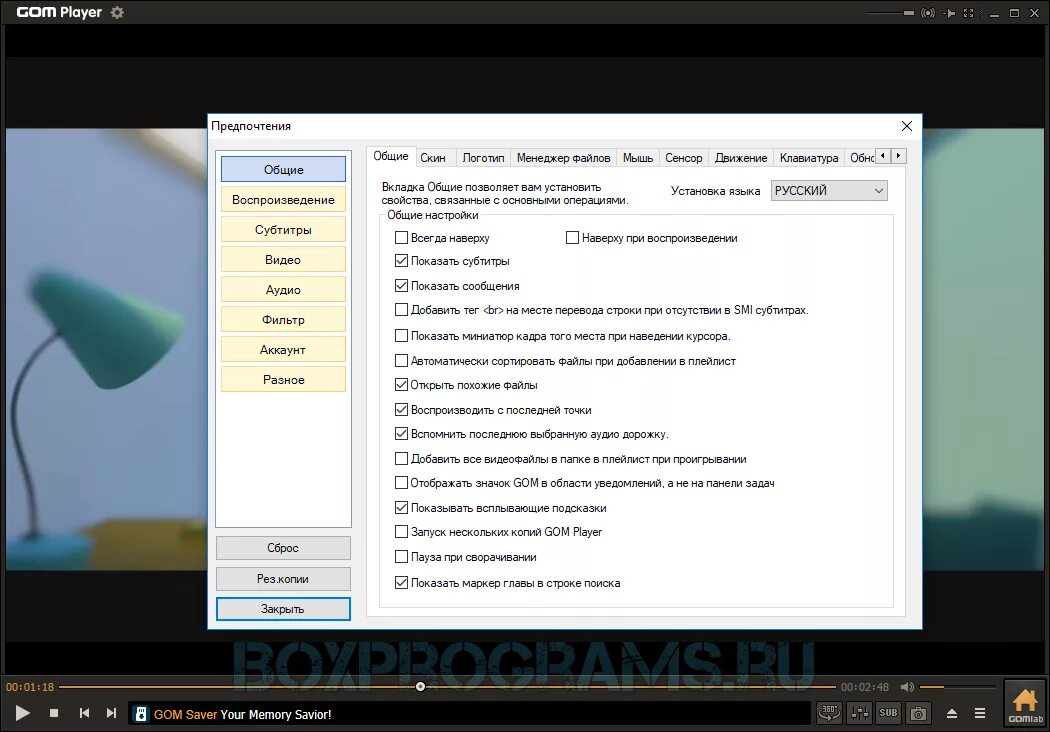Enable Автоматически сортировать файлы checkbox
Screen dimensions: 1050x732
pos(401,361)
